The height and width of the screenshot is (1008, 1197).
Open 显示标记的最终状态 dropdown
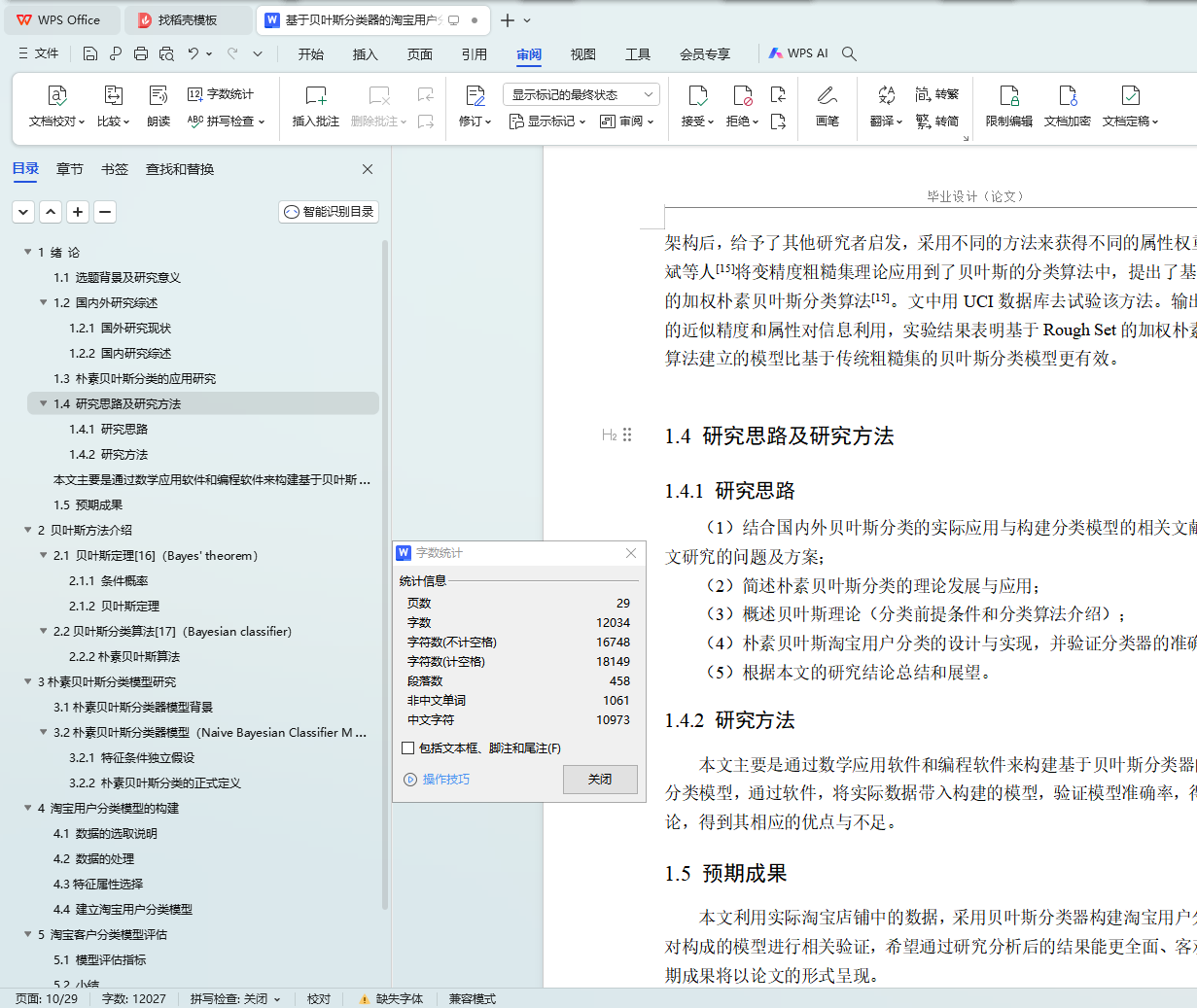click(x=581, y=94)
